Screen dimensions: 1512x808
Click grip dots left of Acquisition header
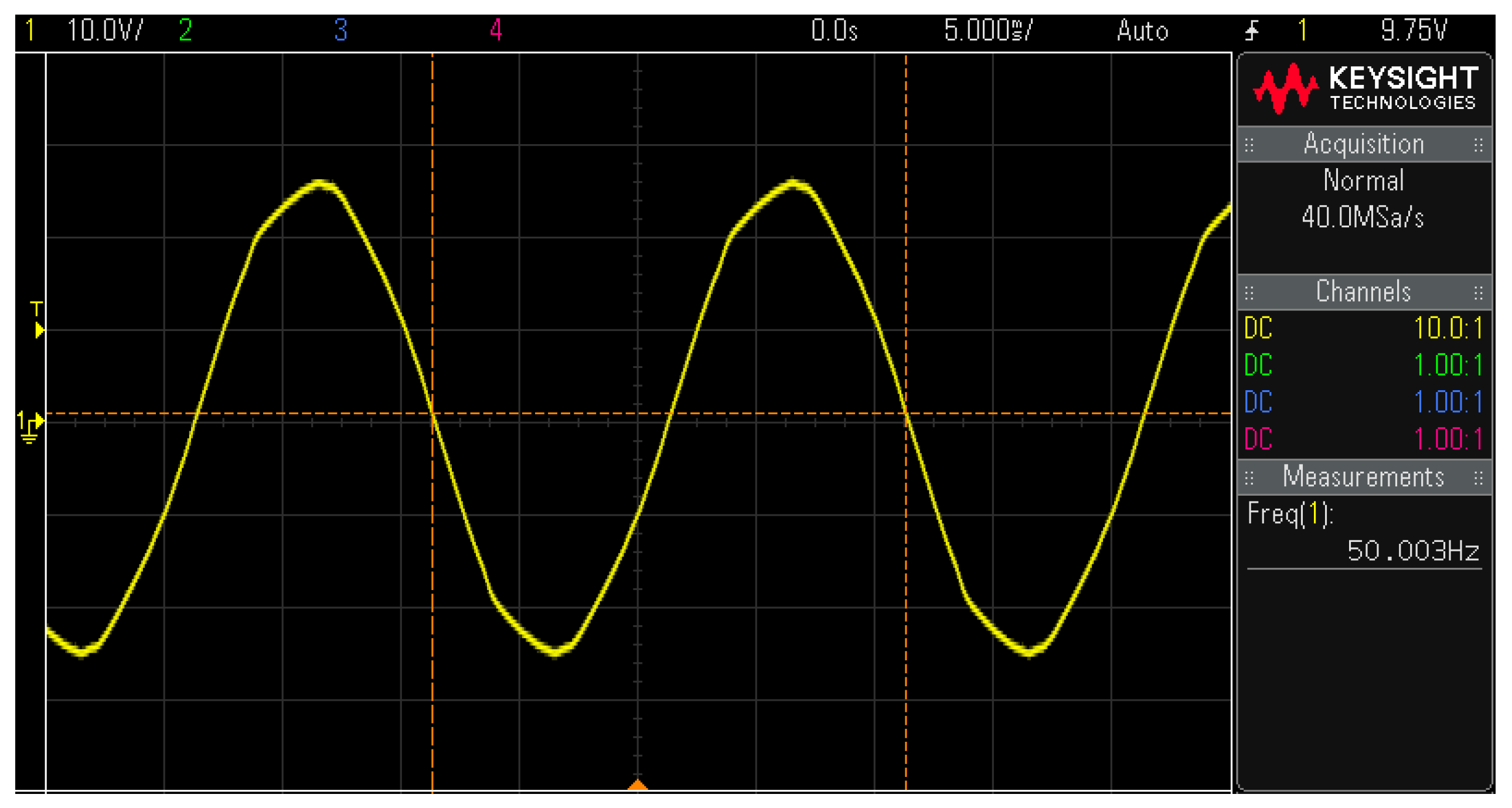[1249, 144]
